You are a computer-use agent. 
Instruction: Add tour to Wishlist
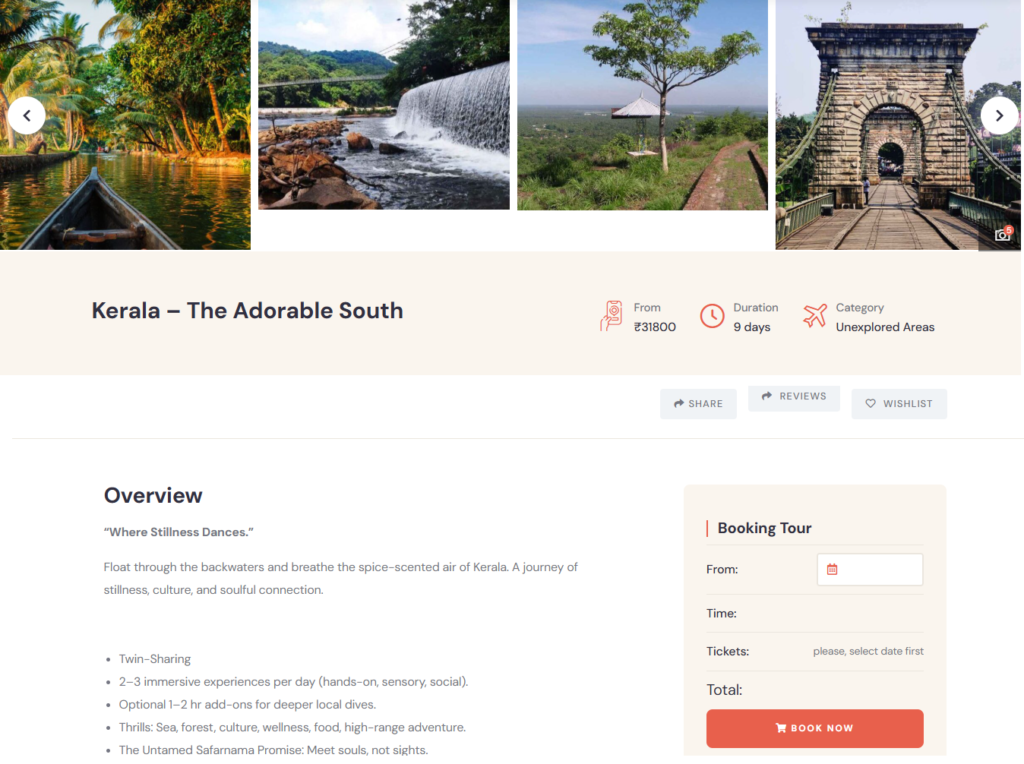pos(899,404)
